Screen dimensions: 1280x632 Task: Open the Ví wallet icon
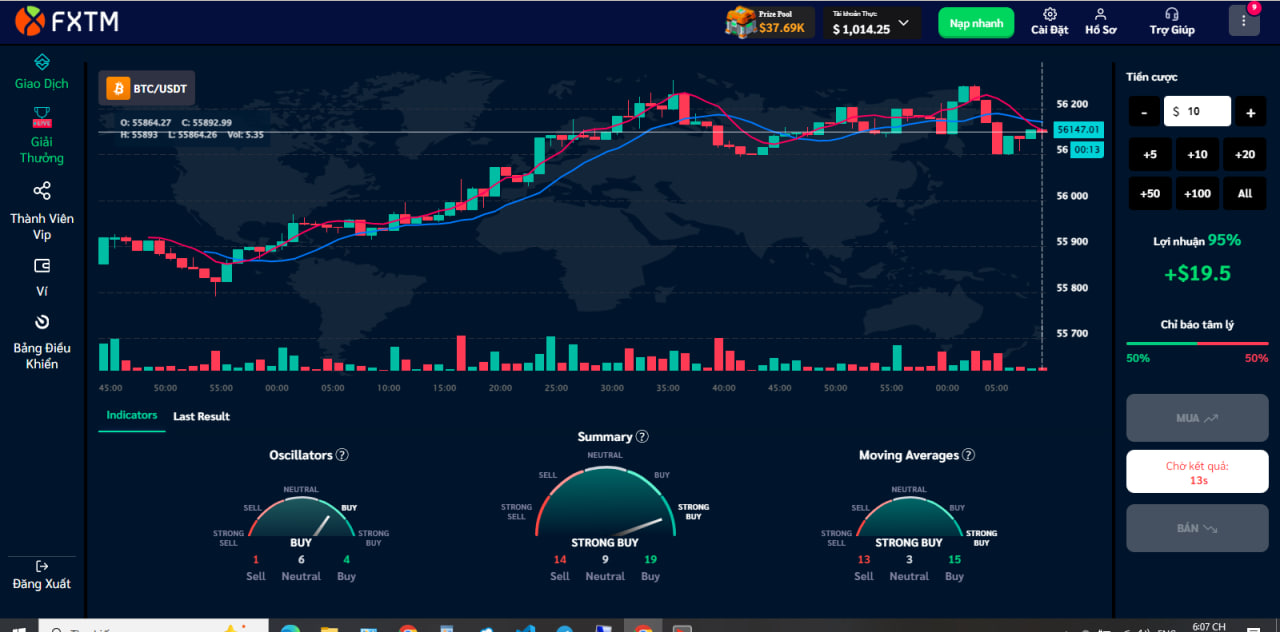(42, 266)
